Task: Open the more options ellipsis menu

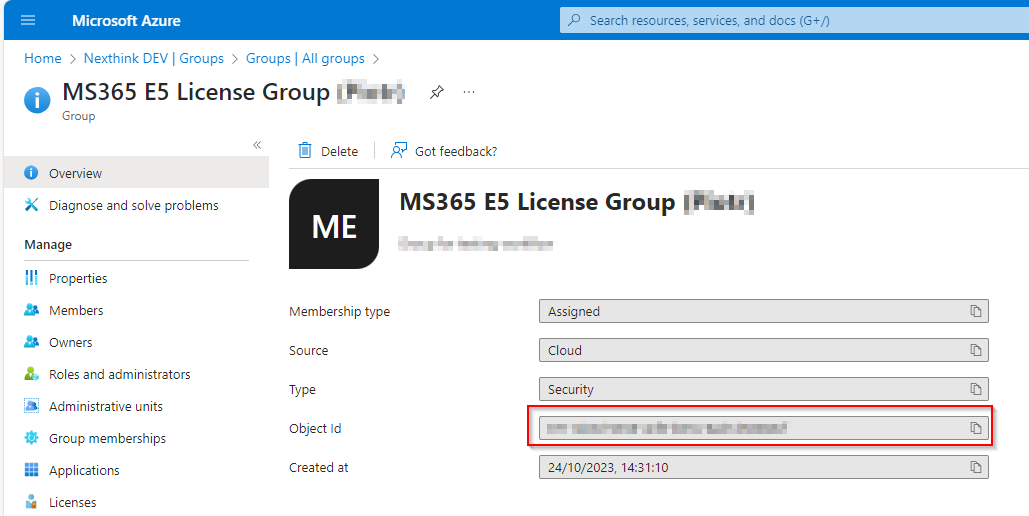Action: pos(469,92)
